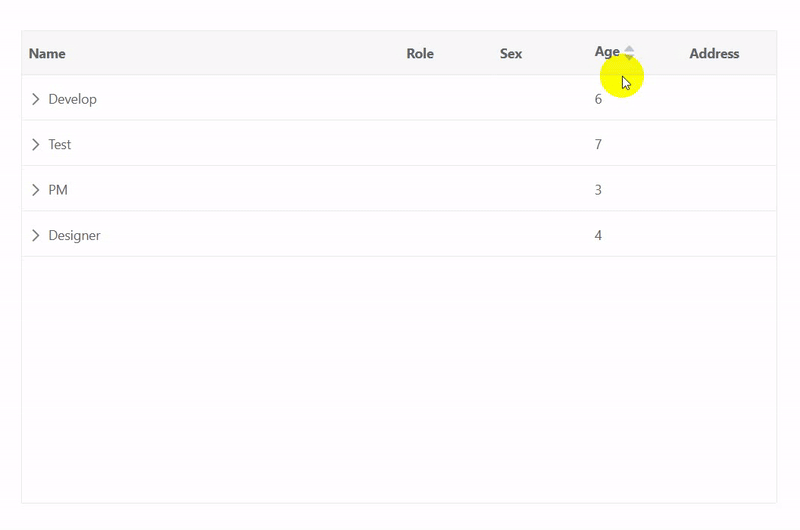The width and height of the screenshot is (800, 530).
Task: Expand the Develop row
Action: coord(36,99)
